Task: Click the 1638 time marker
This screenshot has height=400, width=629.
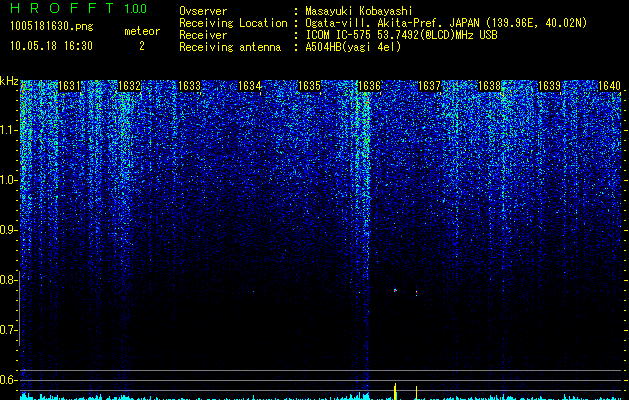Action: tap(489, 86)
